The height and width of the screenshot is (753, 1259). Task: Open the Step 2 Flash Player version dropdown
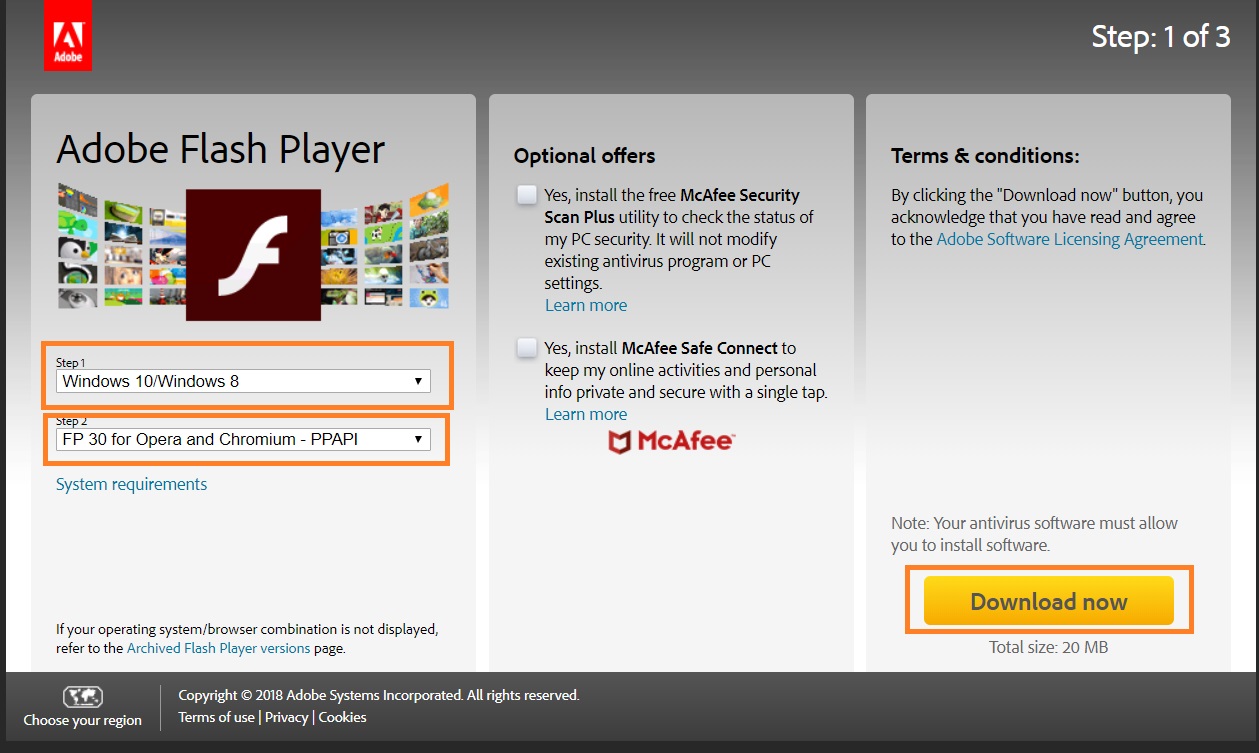pos(244,439)
